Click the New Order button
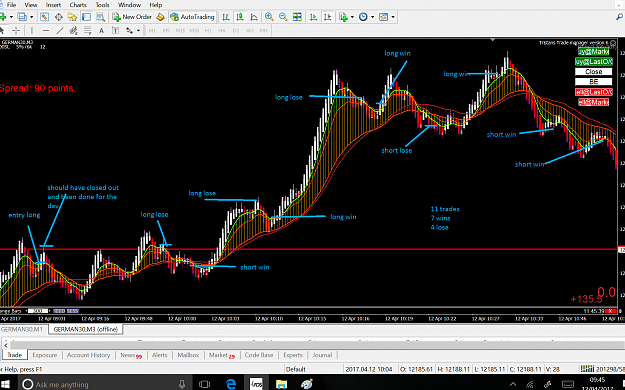The height and width of the screenshot is (390, 625). pyautogui.click(x=132, y=17)
